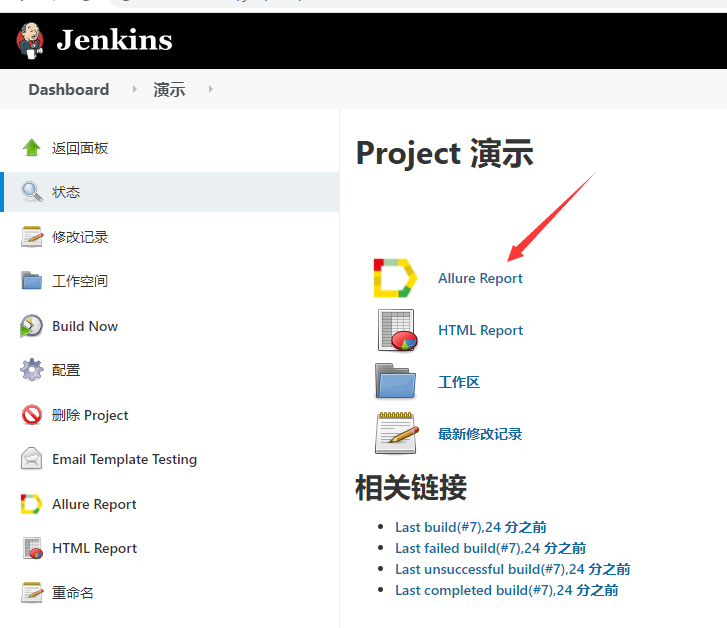The image size is (727, 628).
Task: Click the Jenkins butler logo icon
Action: point(31,41)
